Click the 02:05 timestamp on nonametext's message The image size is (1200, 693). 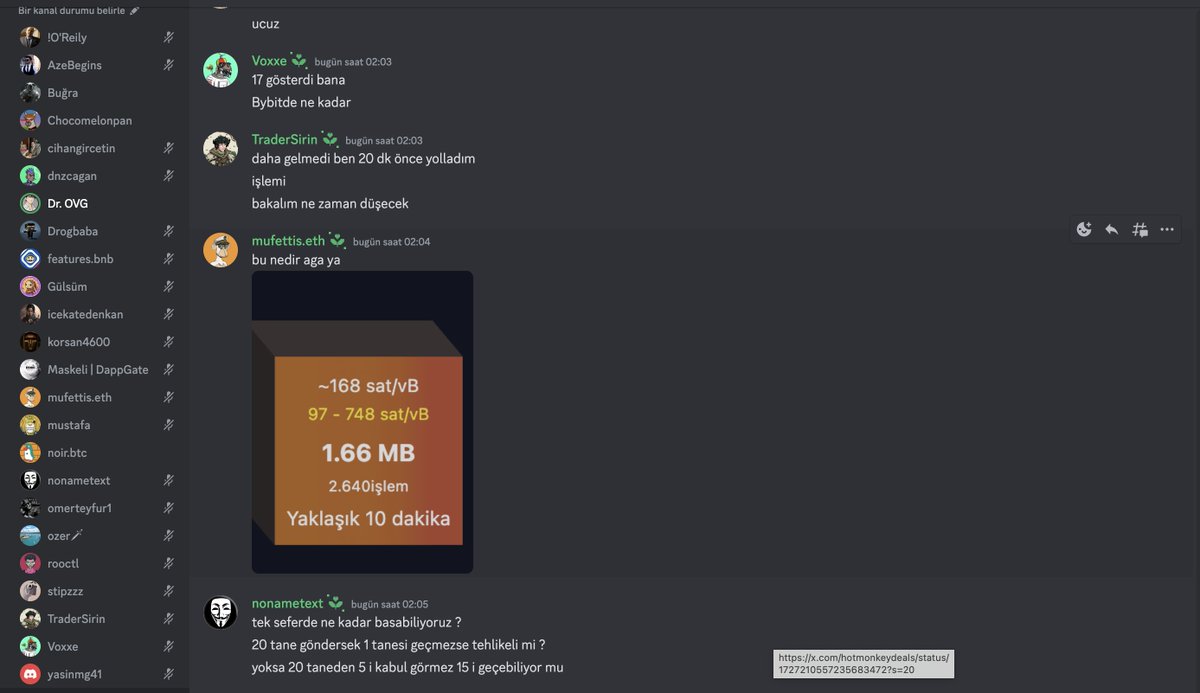390,604
